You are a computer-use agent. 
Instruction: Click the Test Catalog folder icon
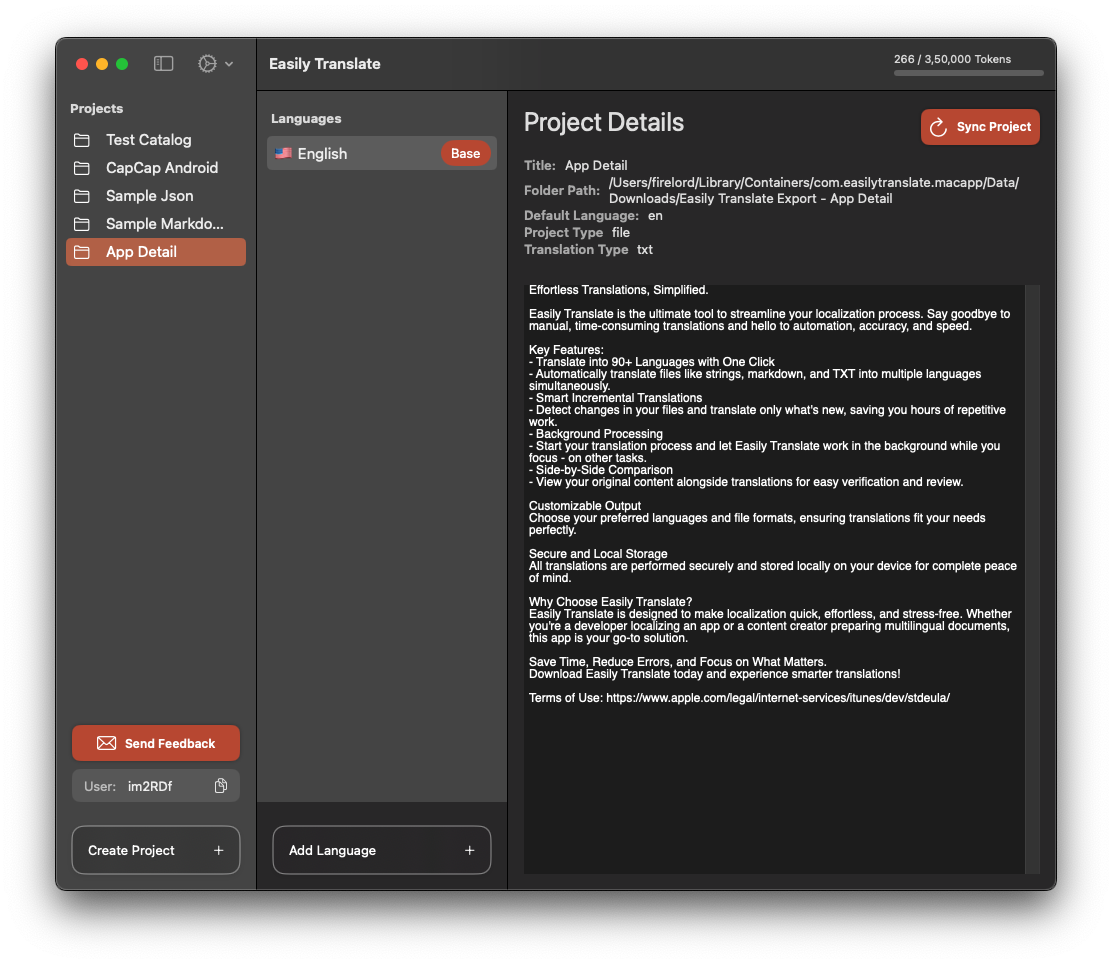point(81,140)
